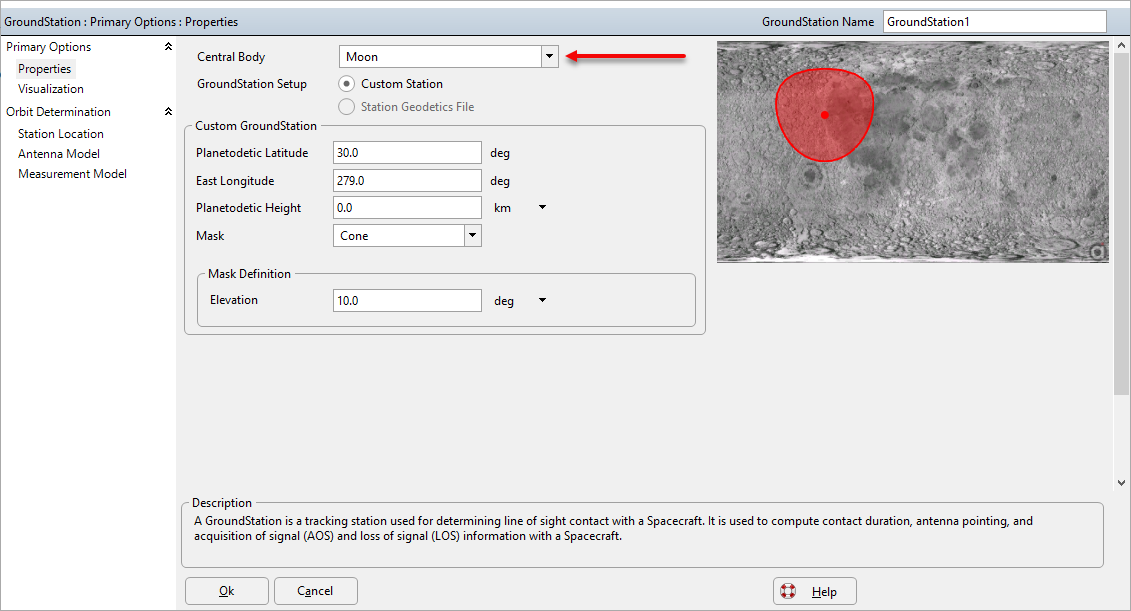
Task: Open the Mask type dropdown showing Cone
Action: 471,235
